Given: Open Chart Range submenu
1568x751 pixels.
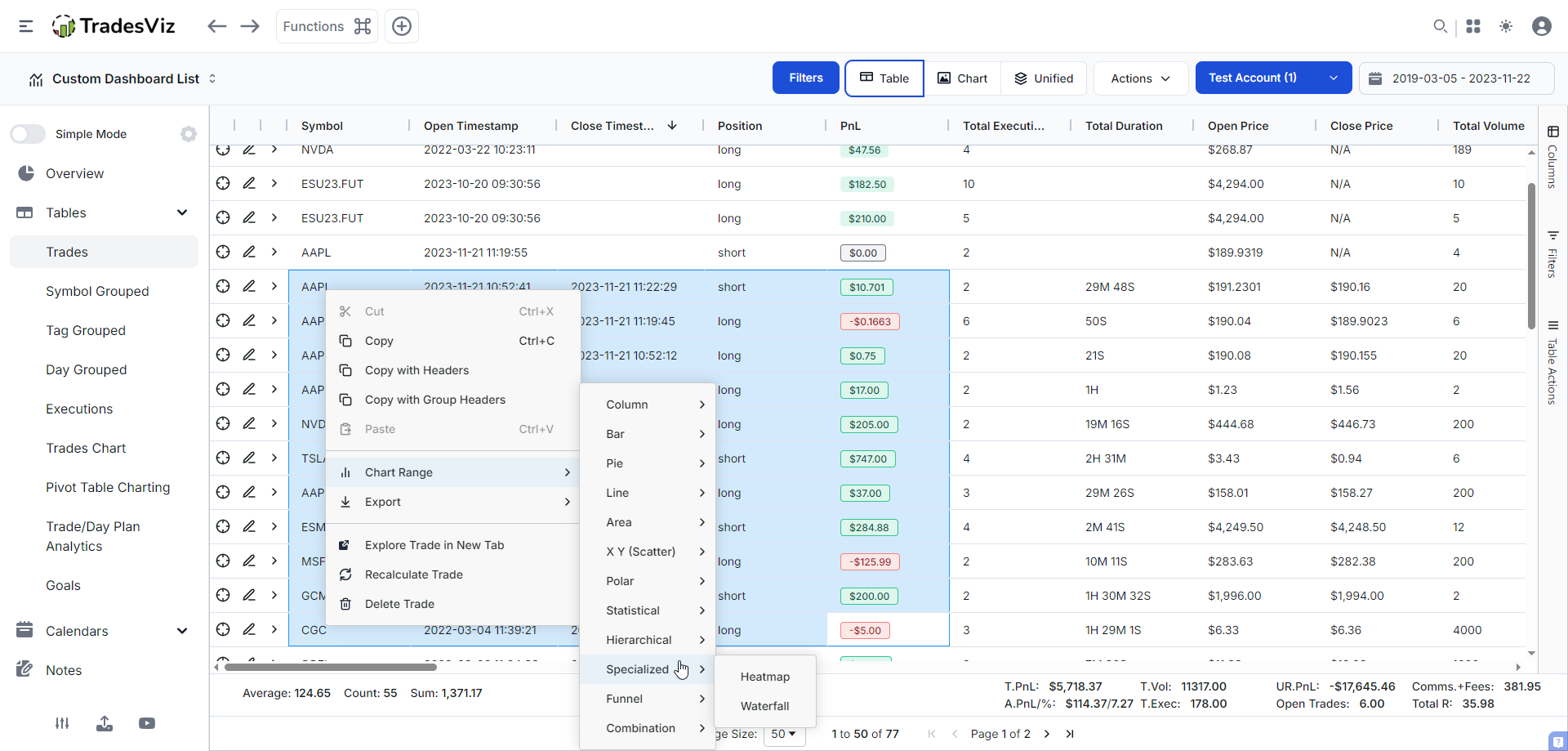Looking at the screenshot, I should (x=453, y=472).
